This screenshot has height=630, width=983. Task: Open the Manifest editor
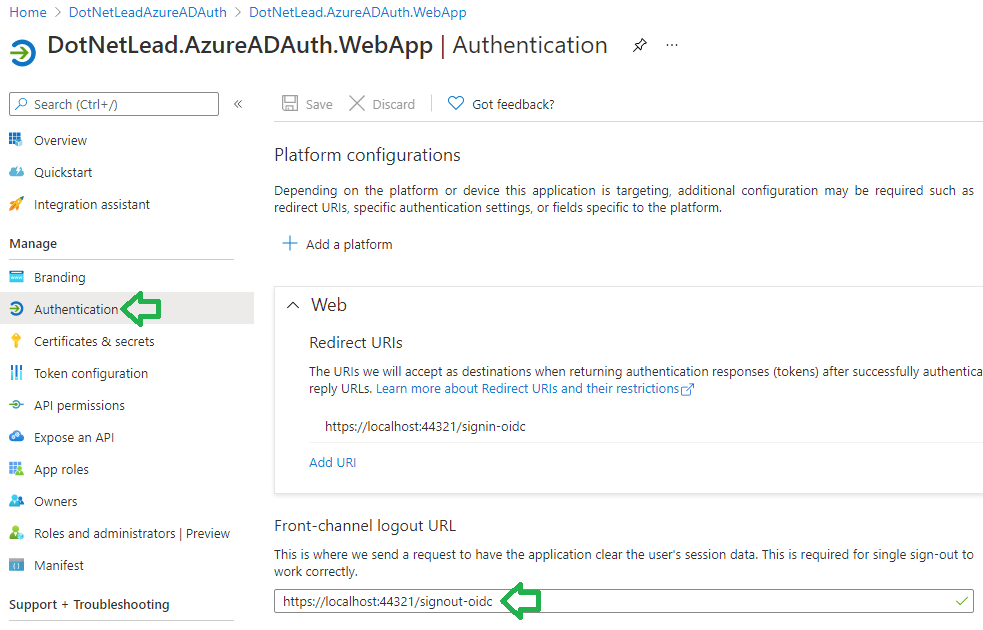tap(58, 565)
